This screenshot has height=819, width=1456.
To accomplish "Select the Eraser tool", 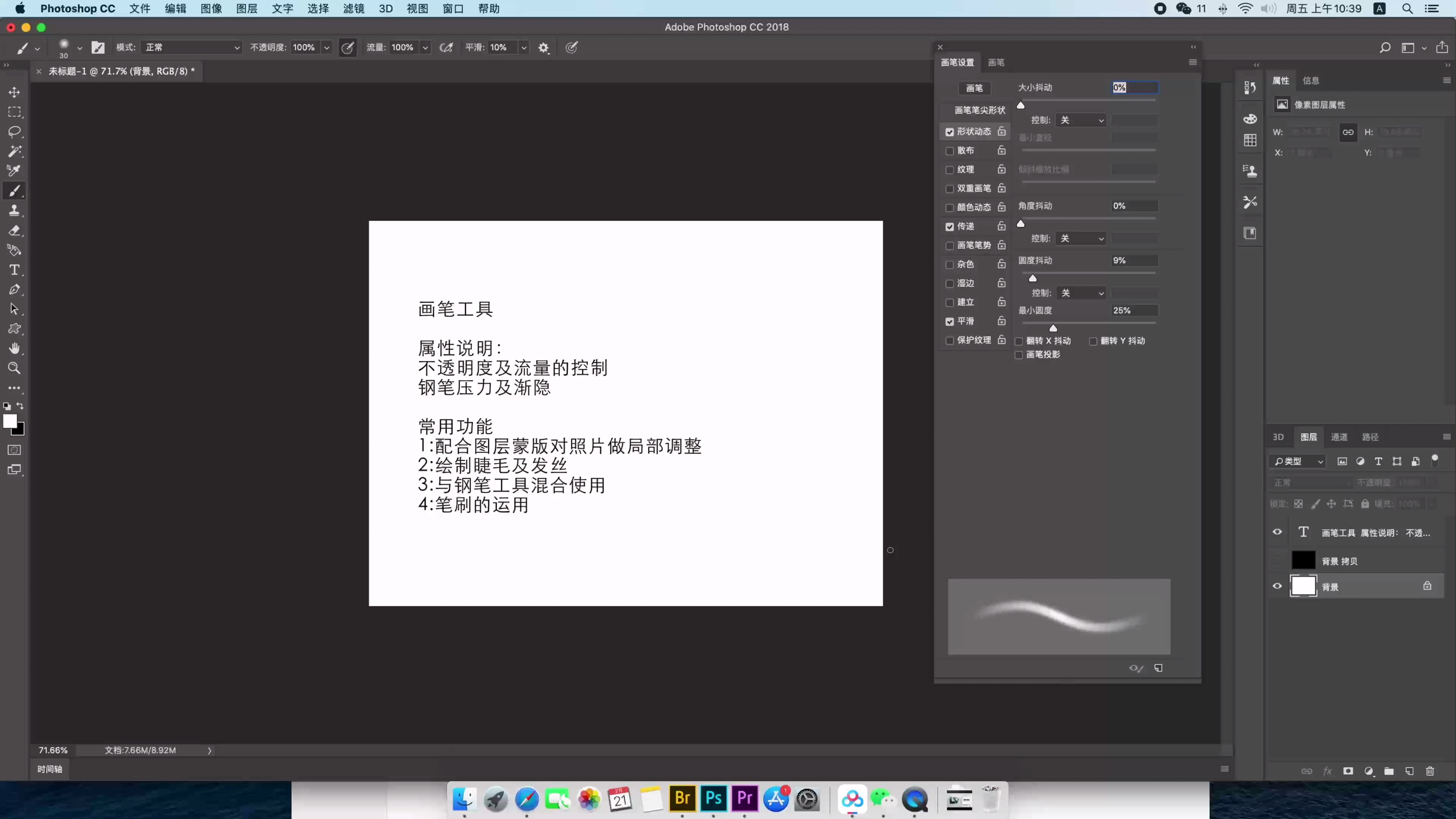I will click(x=15, y=231).
